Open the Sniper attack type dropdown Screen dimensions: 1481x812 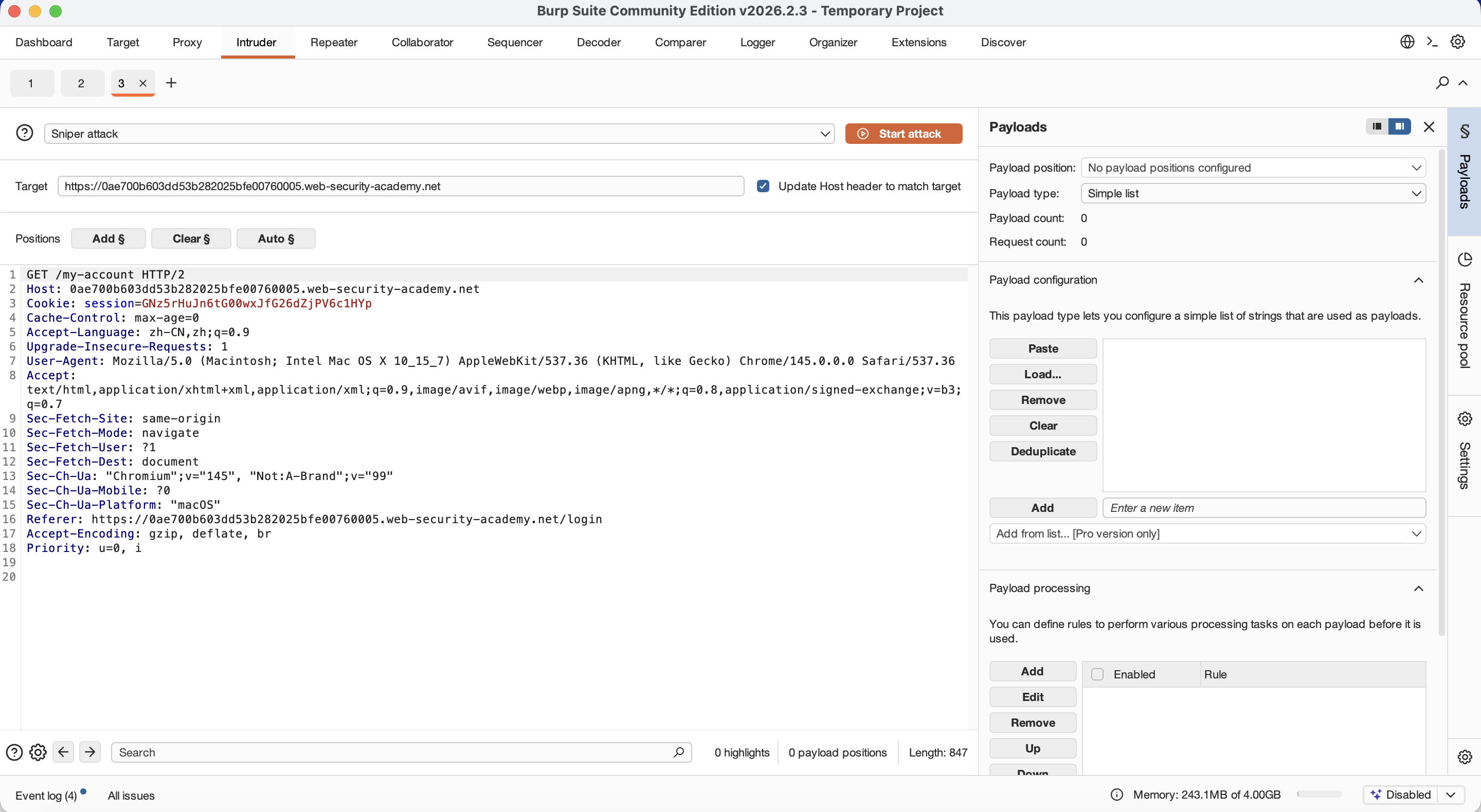[439, 134]
